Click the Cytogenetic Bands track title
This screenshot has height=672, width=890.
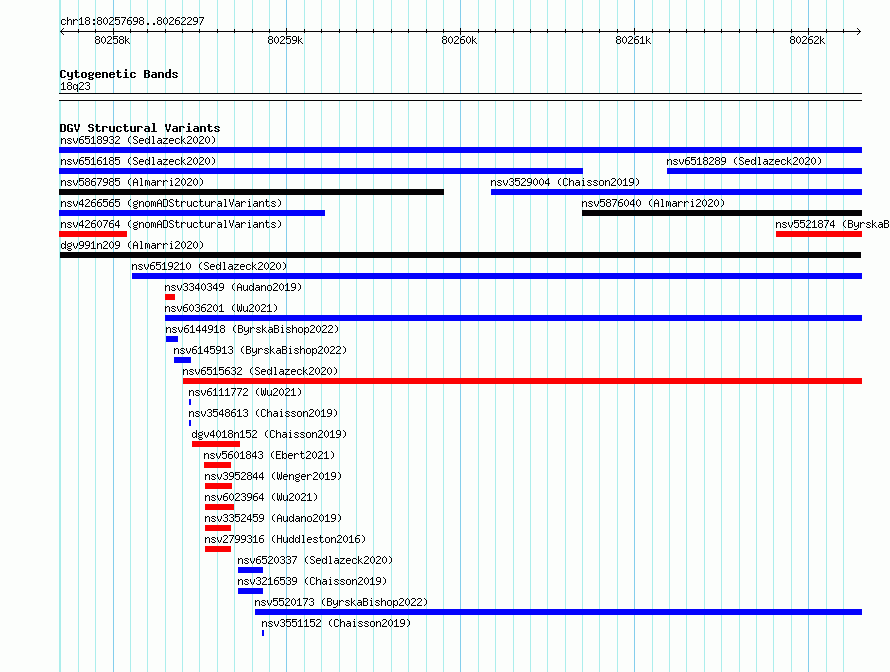click(119, 74)
